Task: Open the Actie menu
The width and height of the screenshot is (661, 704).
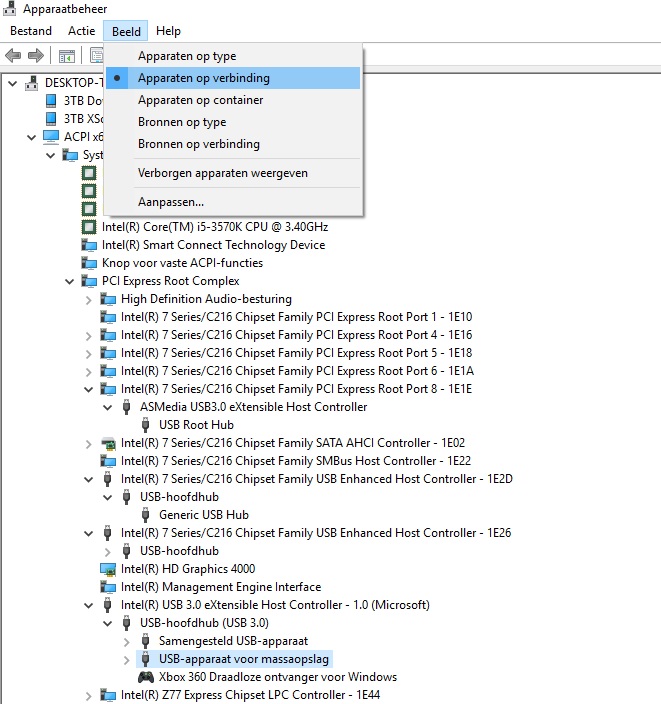Action: (x=81, y=31)
